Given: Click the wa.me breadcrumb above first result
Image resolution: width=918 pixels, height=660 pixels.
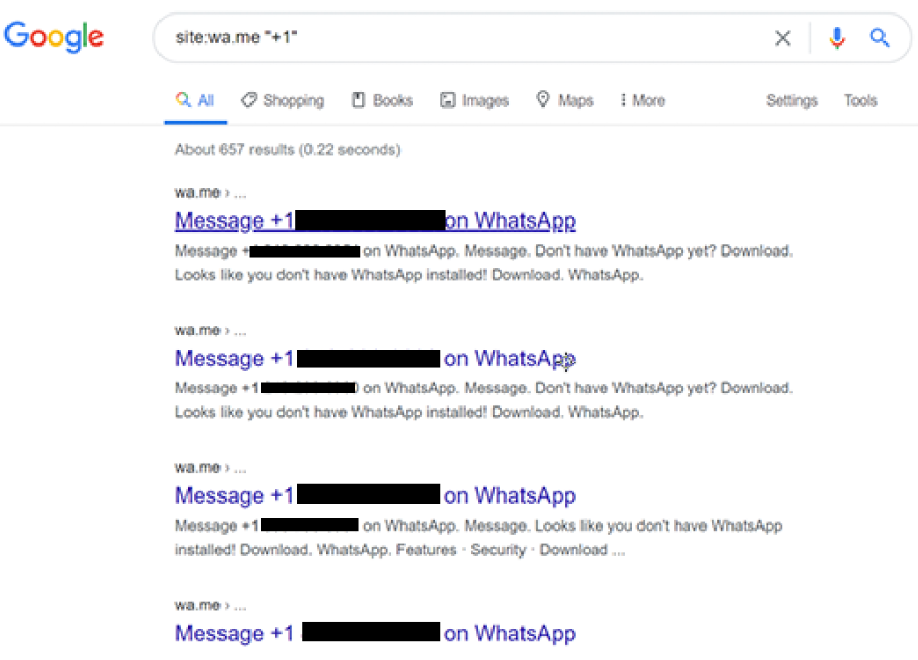Looking at the screenshot, I should (210, 193).
